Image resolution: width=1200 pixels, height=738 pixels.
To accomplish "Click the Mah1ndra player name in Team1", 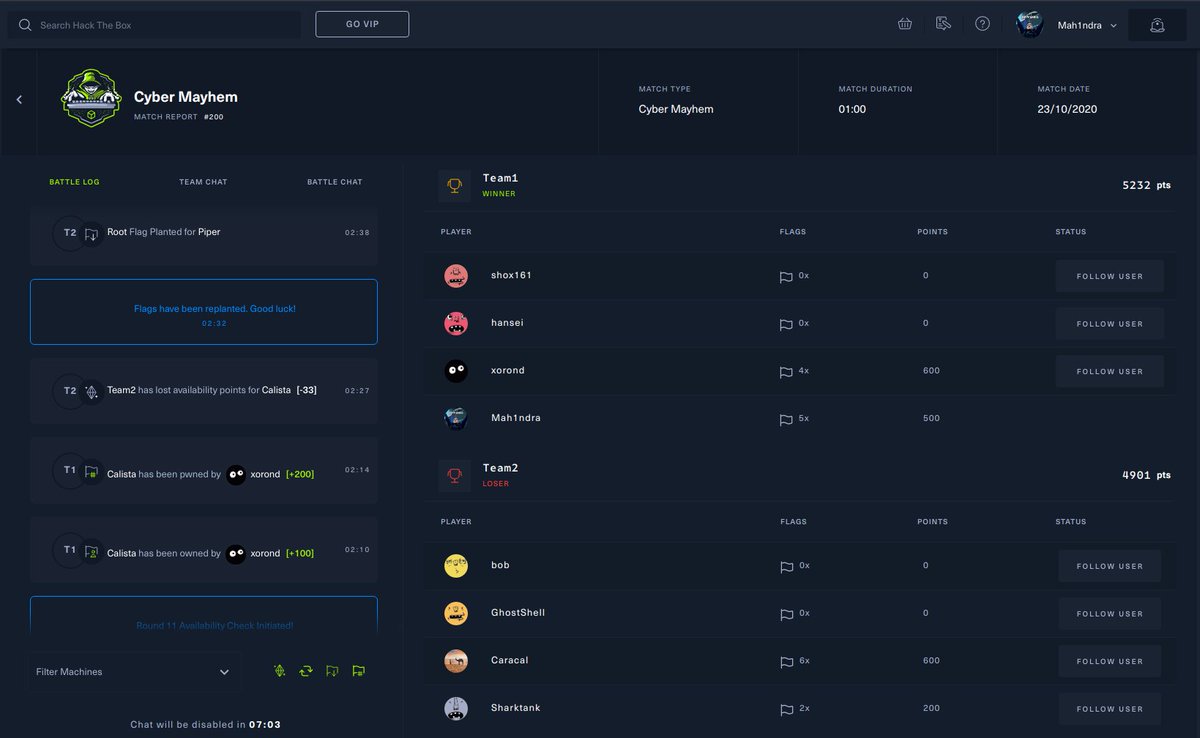I will click(x=516, y=418).
